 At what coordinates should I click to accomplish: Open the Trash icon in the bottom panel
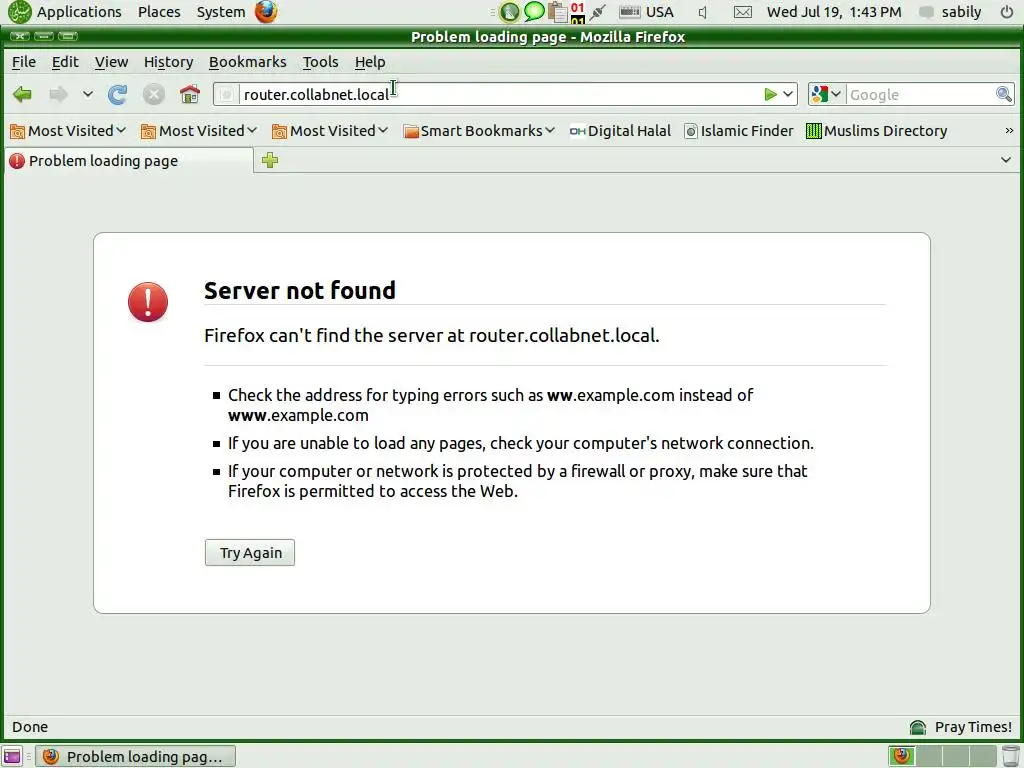coord(1010,756)
